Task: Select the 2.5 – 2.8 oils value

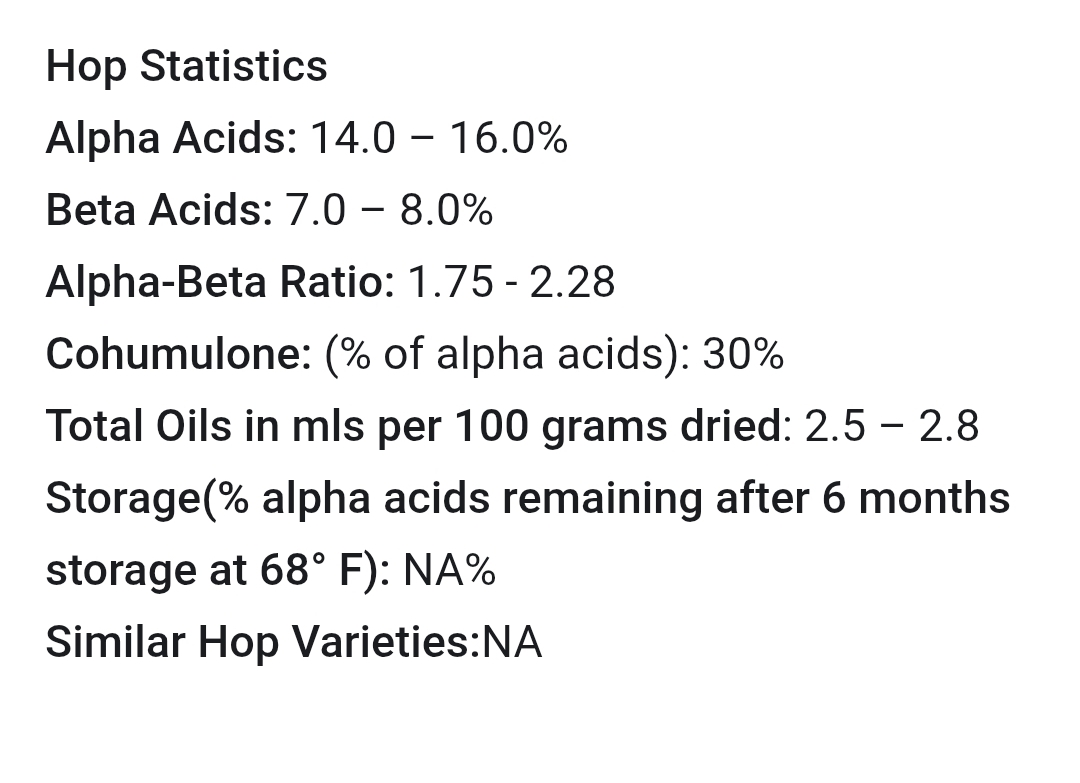Action: [891, 426]
